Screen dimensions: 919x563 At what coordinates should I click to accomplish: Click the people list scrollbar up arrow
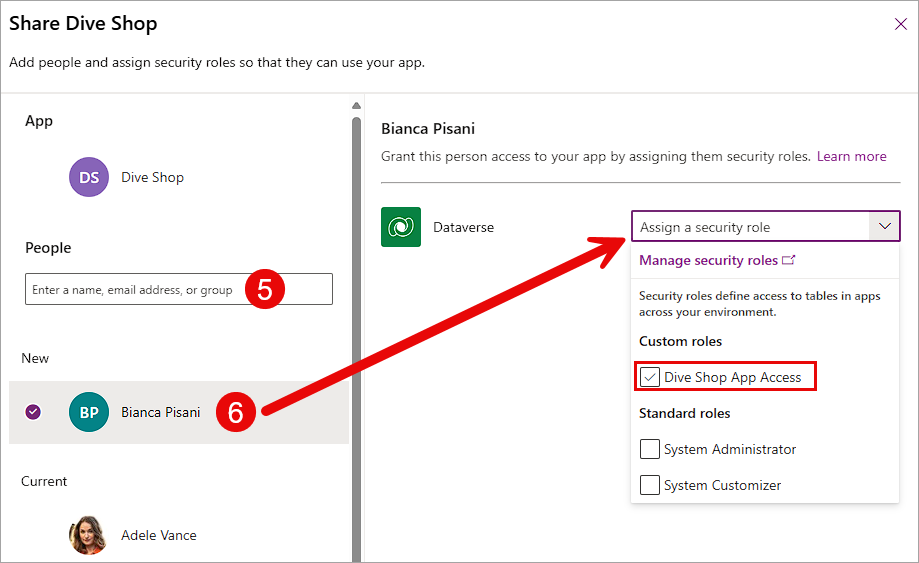356,105
